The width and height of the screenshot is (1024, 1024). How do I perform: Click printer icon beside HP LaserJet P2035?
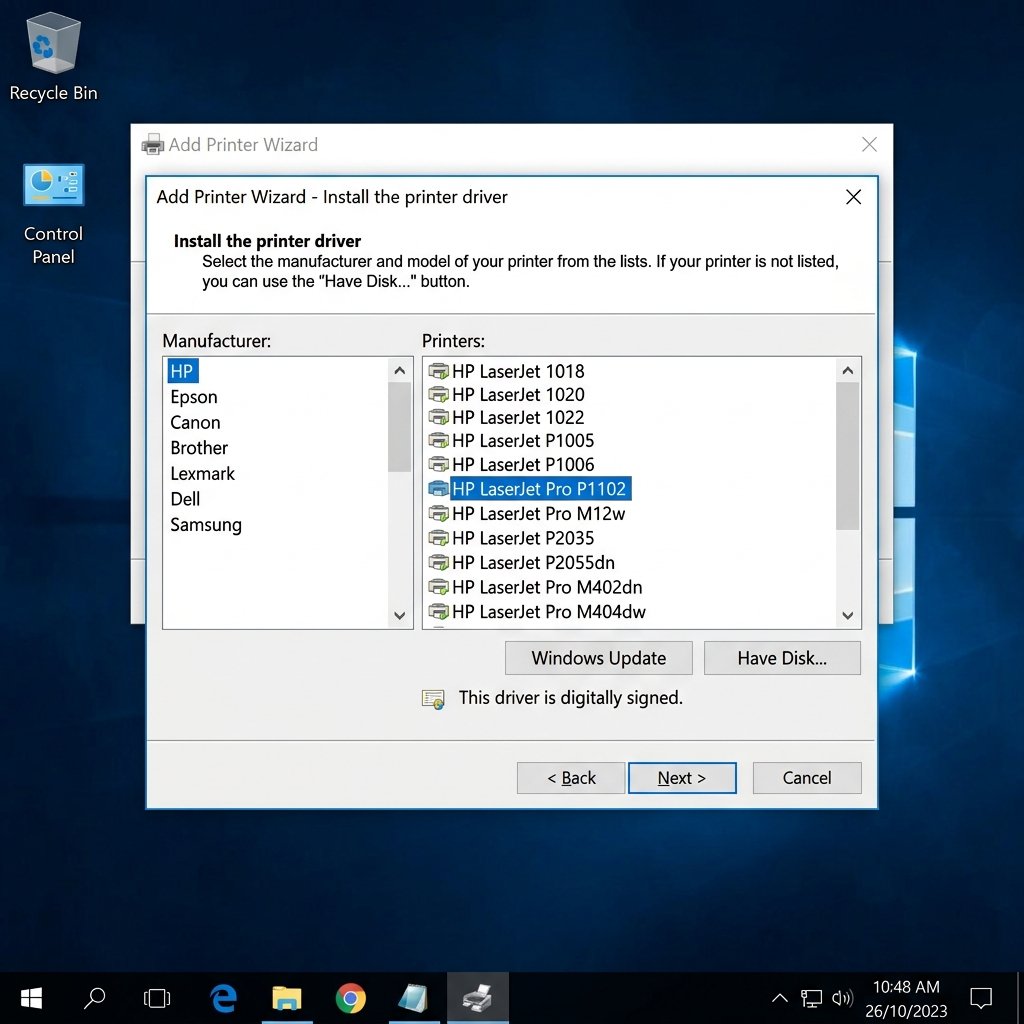coord(438,538)
